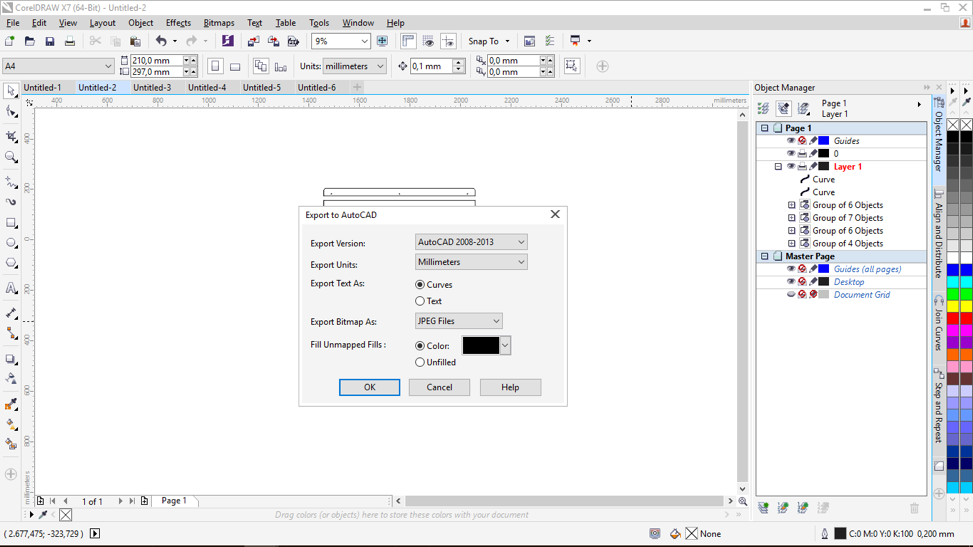The width and height of the screenshot is (973, 547).
Task: Select the Zoom tool in toolbox
Action: coord(11,157)
